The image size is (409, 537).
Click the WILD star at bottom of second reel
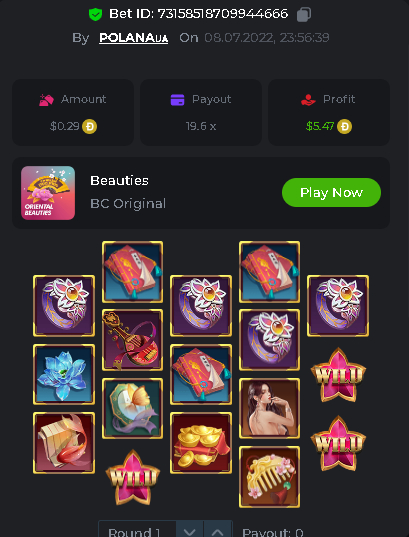click(133, 478)
